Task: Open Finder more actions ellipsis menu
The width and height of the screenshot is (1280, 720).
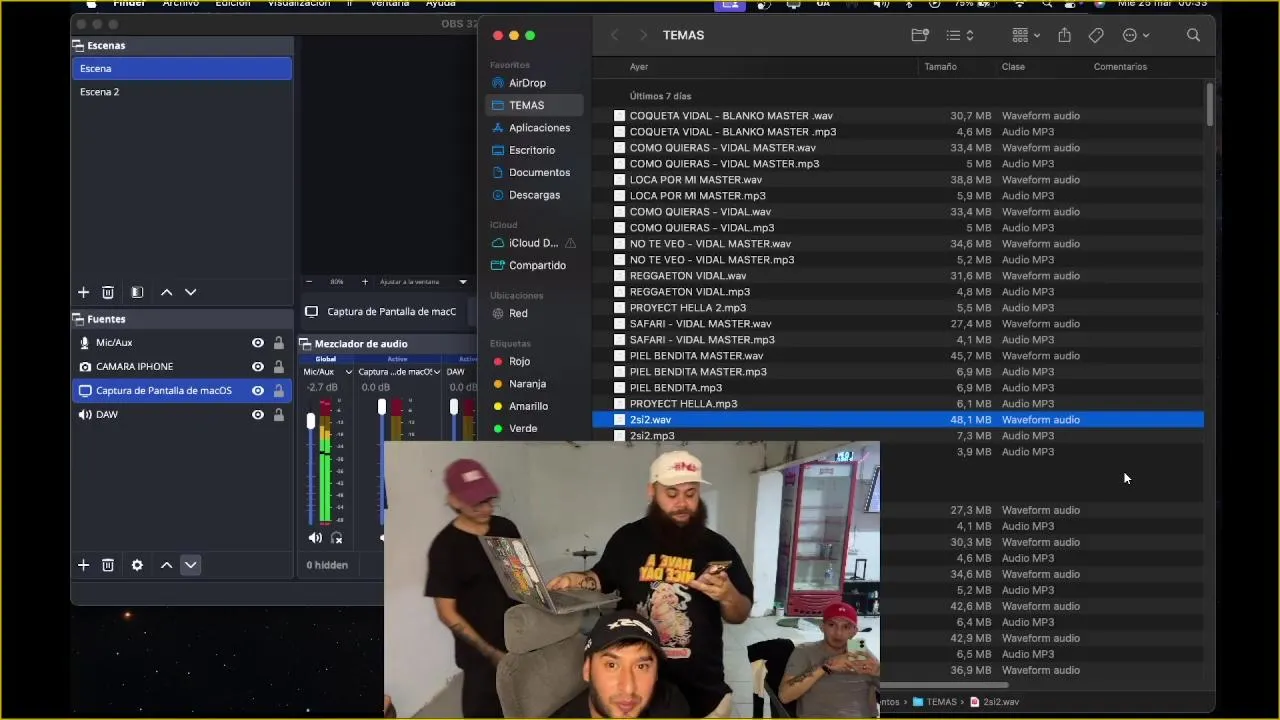Action: (x=1136, y=35)
